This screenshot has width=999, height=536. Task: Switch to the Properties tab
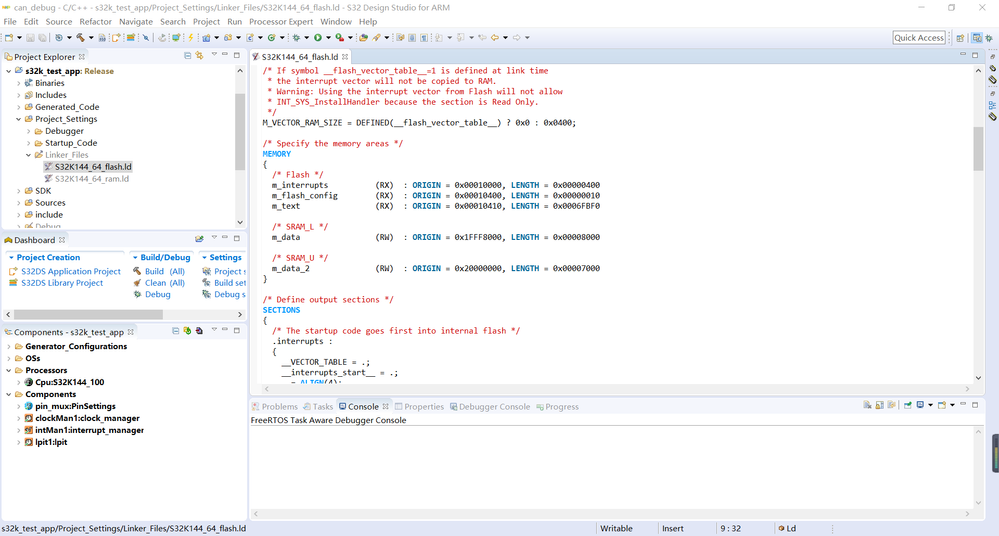(419, 407)
